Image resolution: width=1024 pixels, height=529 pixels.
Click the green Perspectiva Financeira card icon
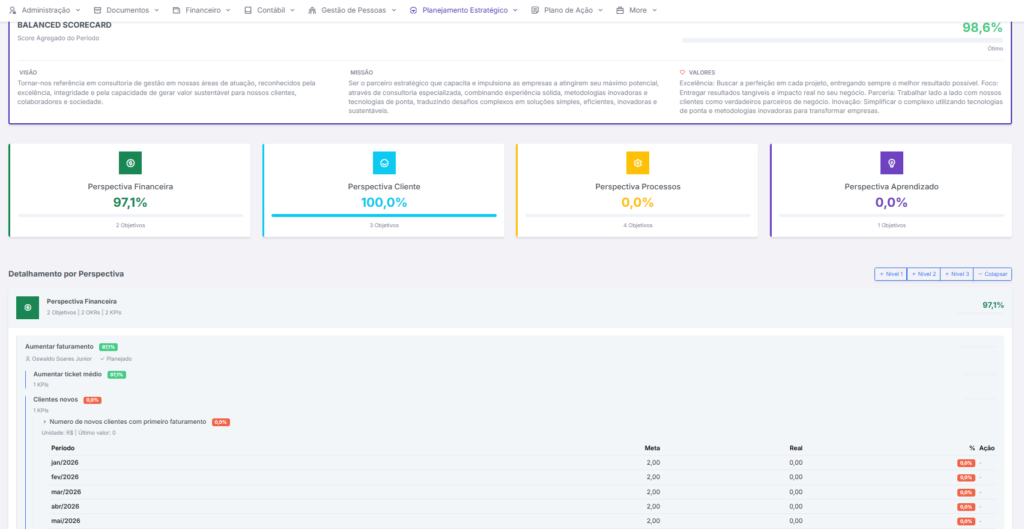(x=130, y=163)
